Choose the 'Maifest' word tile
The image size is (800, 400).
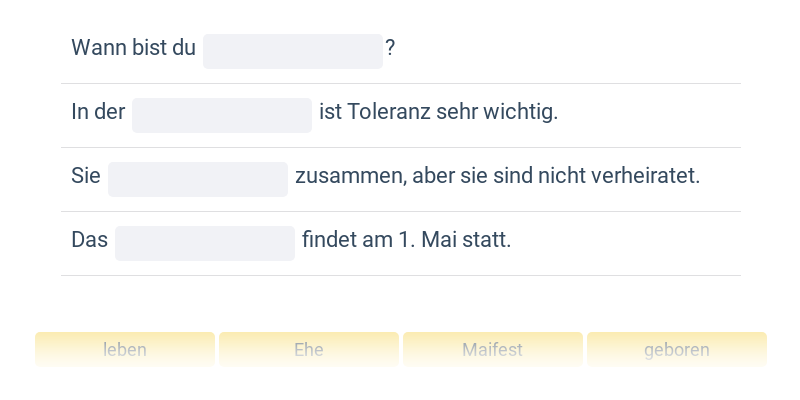(492, 350)
